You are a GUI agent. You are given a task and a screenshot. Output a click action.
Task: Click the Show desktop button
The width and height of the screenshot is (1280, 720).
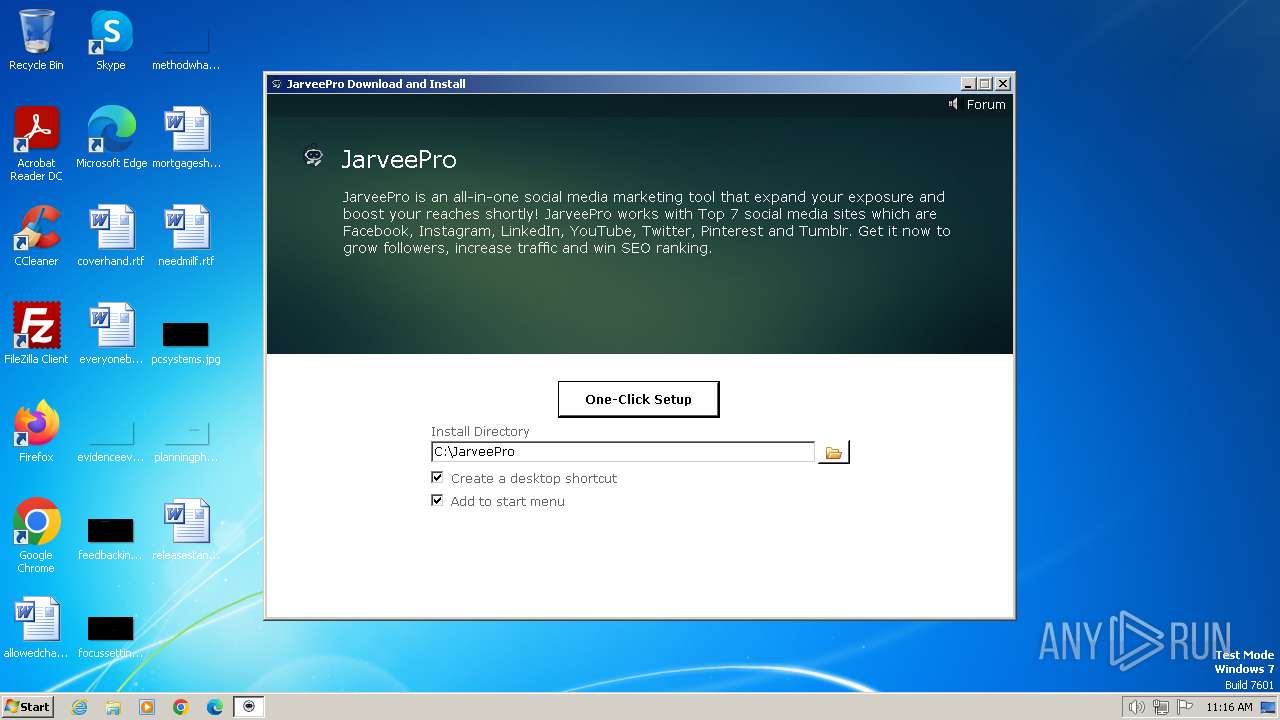coord(1270,707)
